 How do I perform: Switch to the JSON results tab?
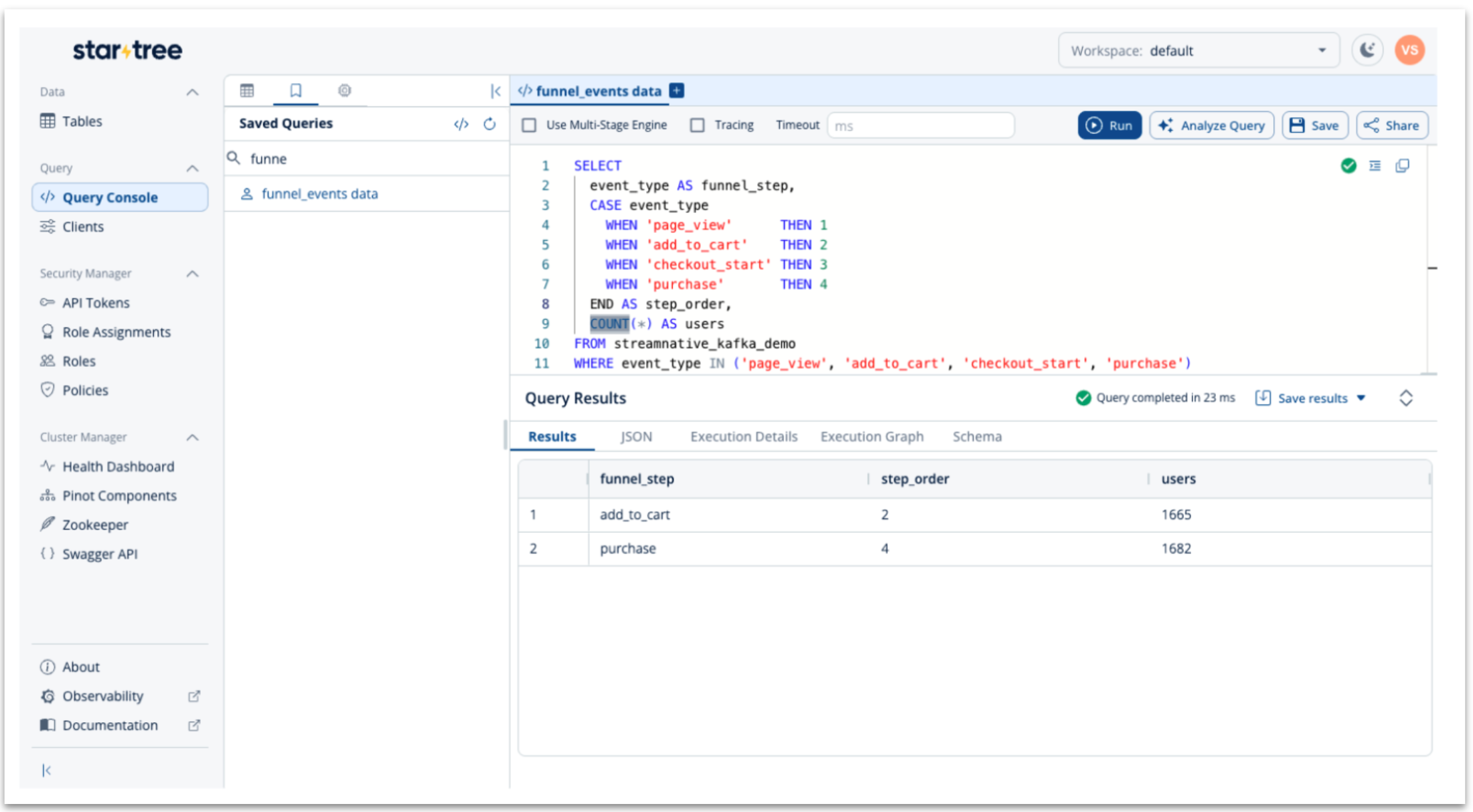click(635, 436)
